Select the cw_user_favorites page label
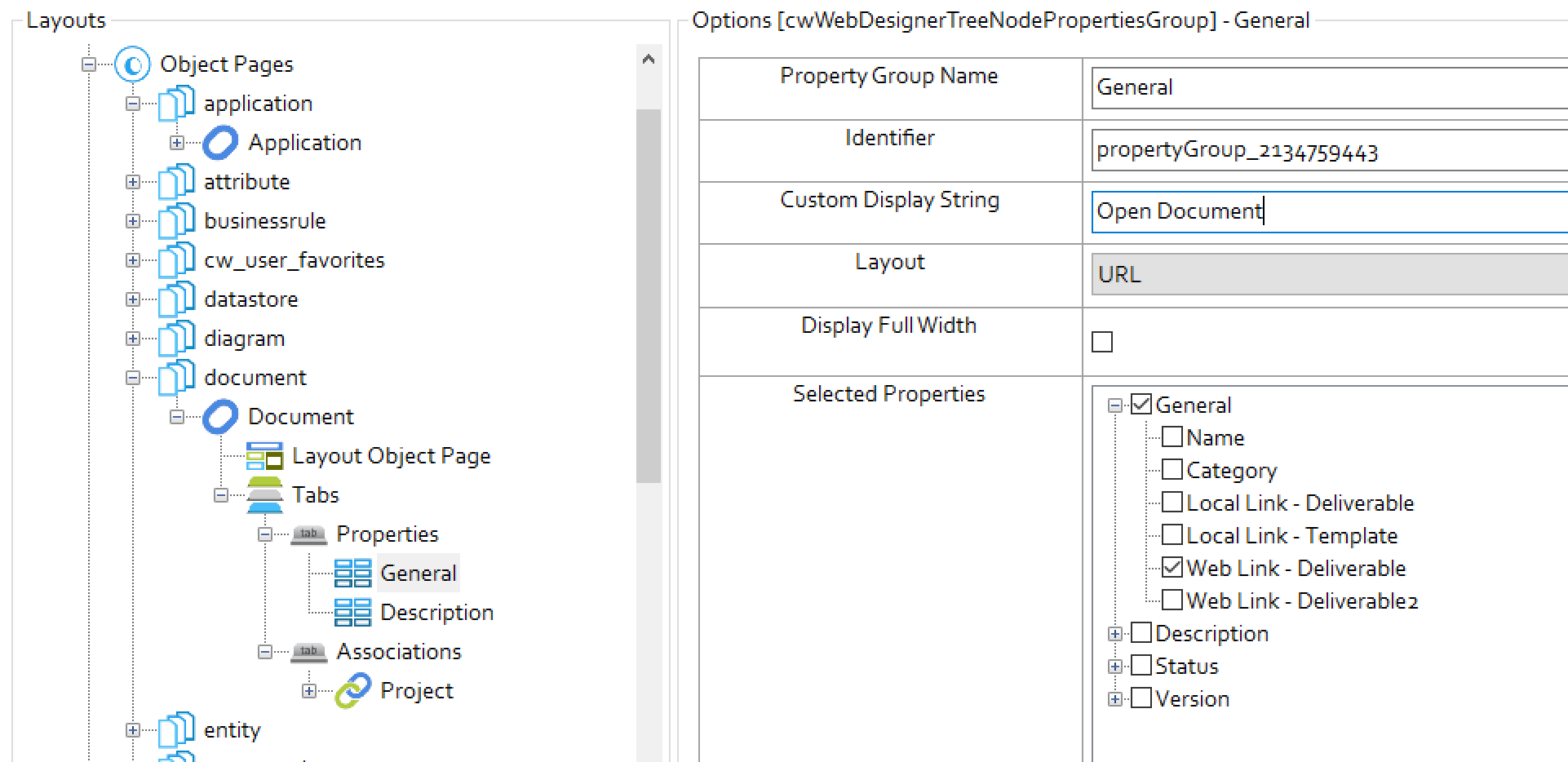The image size is (1568, 762). 294,260
